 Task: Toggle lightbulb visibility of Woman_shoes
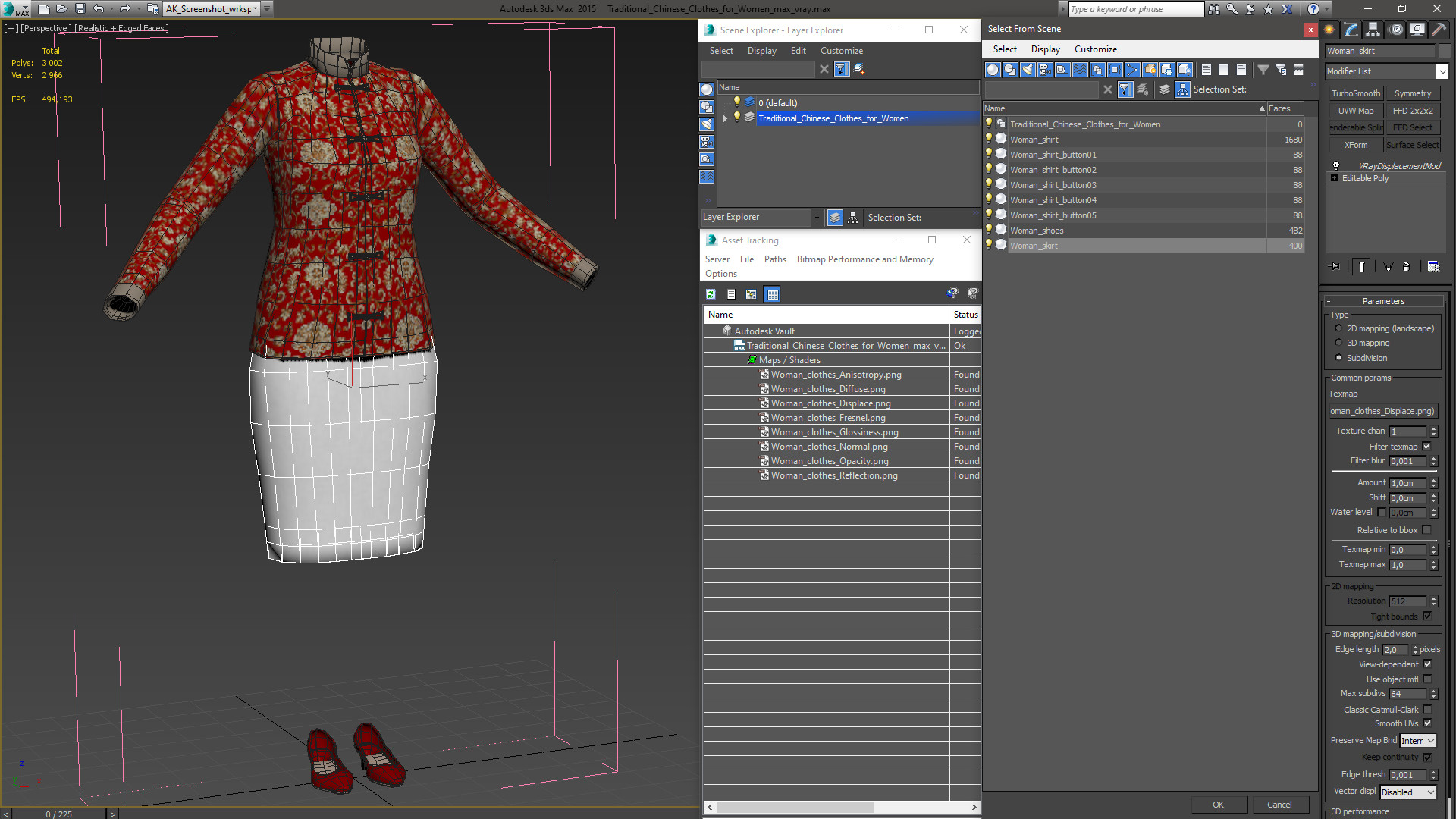point(989,230)
